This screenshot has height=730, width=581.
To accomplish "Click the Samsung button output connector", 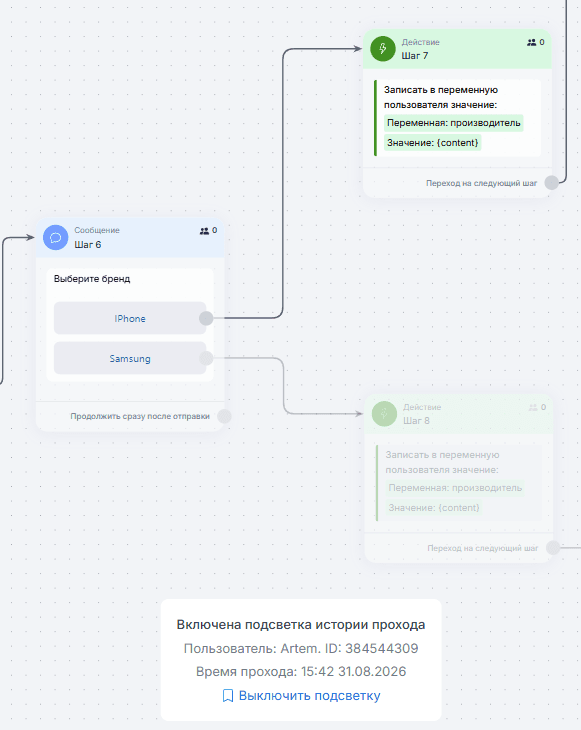I will (206, 358).
